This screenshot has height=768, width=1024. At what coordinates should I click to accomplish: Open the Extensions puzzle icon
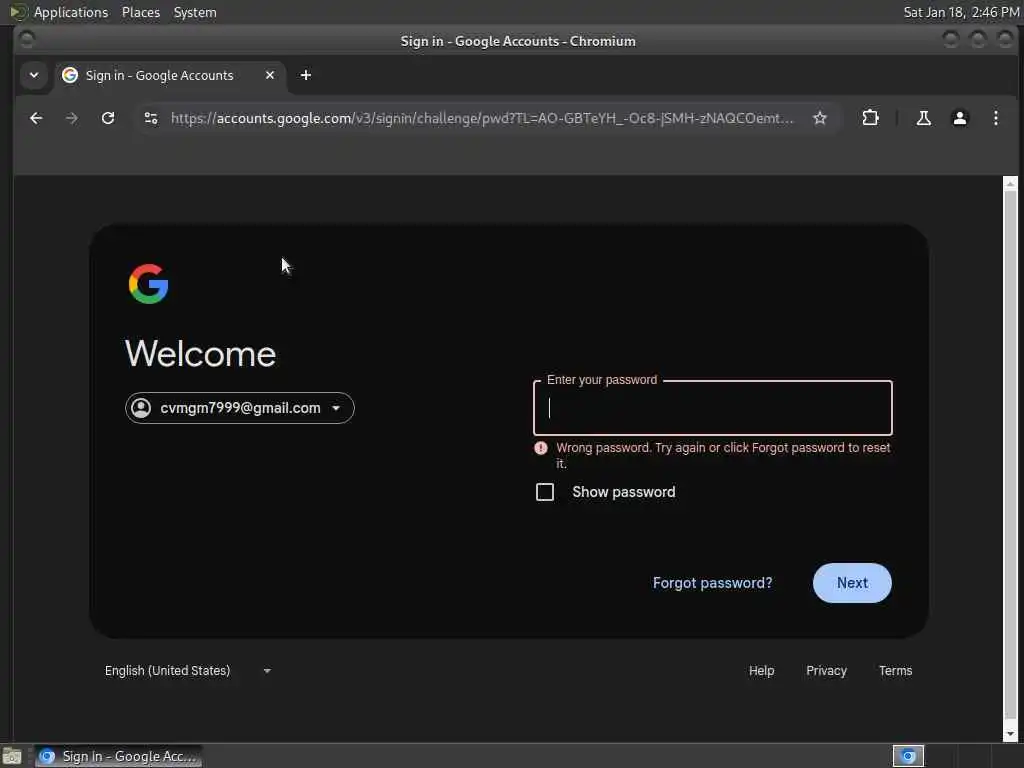(870, 118)
